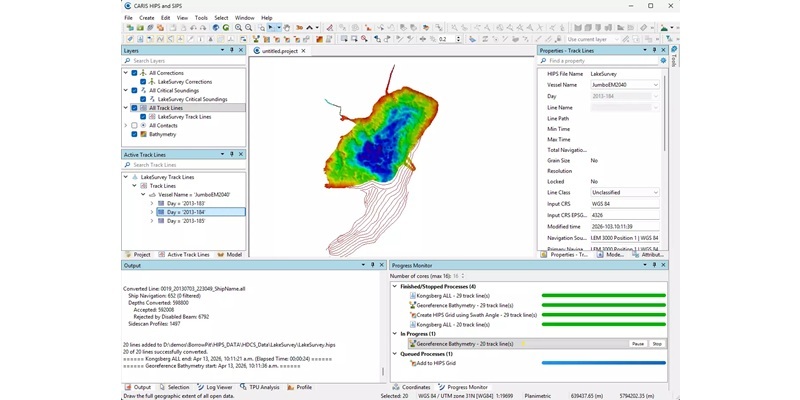Collapse the Finished/Stopped Processes group
Image resolution: width=800 pixels, height=400 pixels.
tap(394, 286)
